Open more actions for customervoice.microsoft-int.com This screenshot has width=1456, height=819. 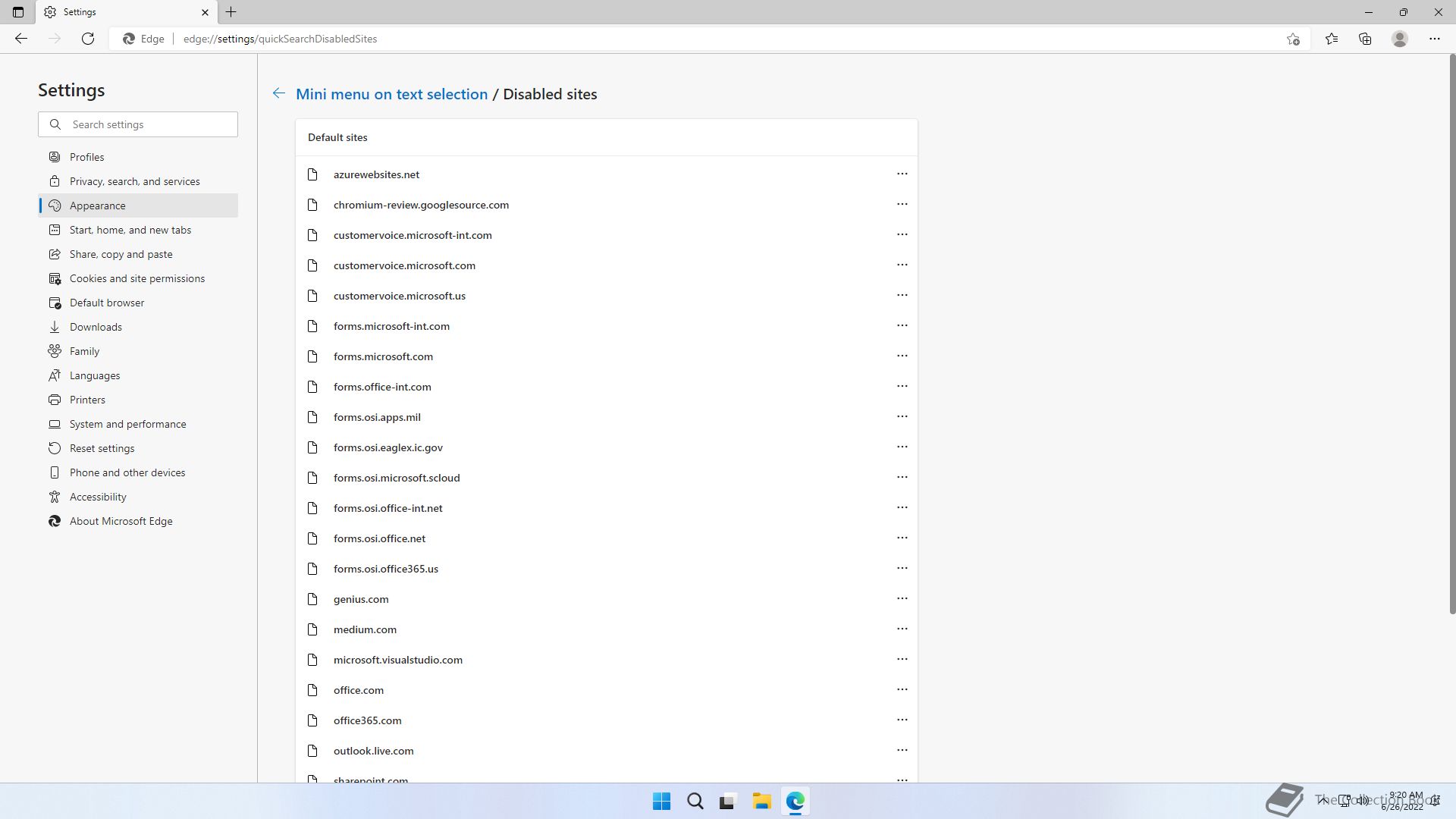click(x=902, y=234)
